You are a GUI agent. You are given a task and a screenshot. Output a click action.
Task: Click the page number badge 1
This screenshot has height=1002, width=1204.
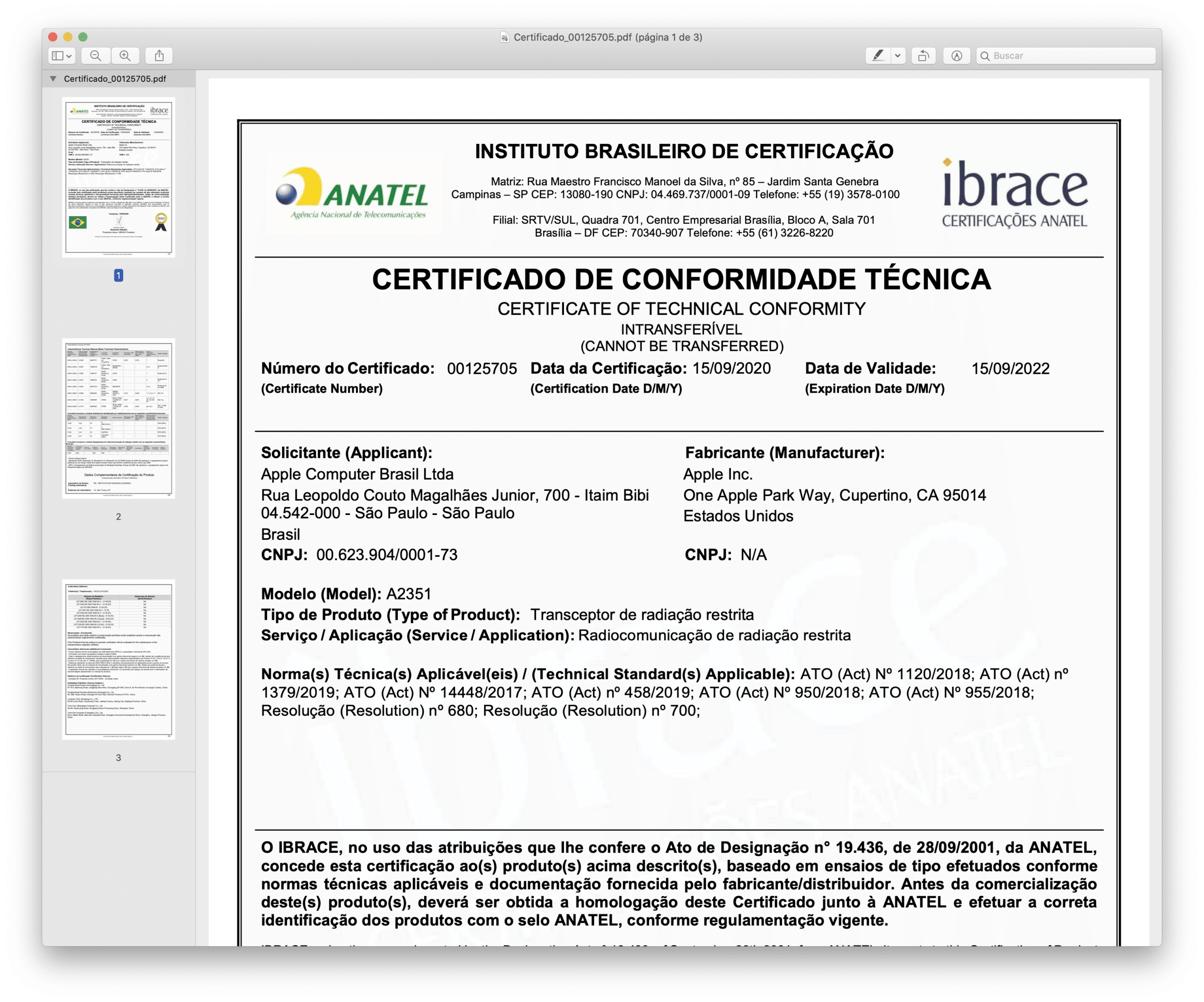(x=119, y=276)
